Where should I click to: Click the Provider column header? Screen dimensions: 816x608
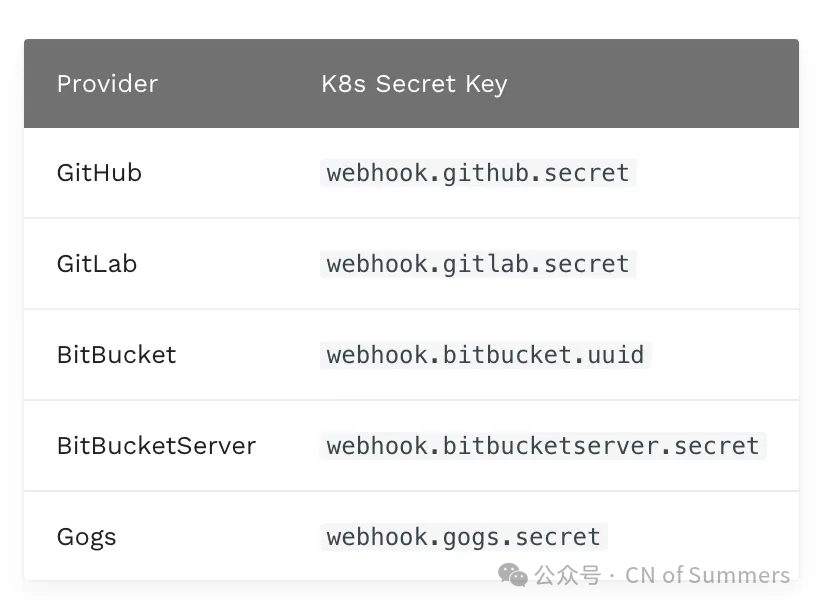[107, 84]
